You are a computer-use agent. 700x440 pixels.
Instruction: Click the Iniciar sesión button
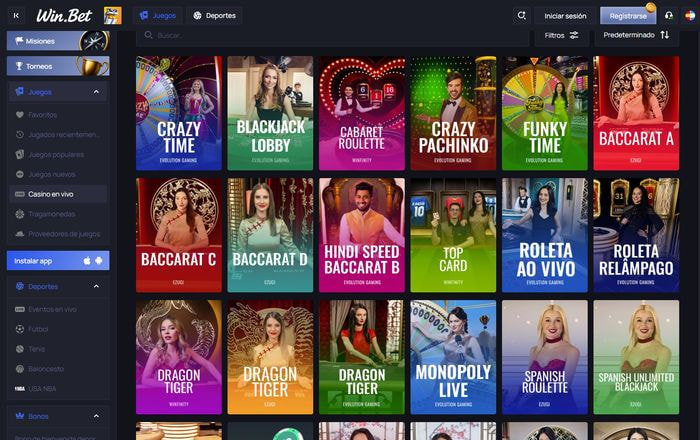tap(565, 16)
